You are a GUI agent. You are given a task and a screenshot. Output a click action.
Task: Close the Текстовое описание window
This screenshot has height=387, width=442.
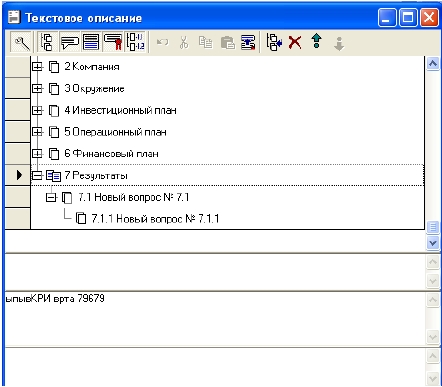tap(429, 17)
